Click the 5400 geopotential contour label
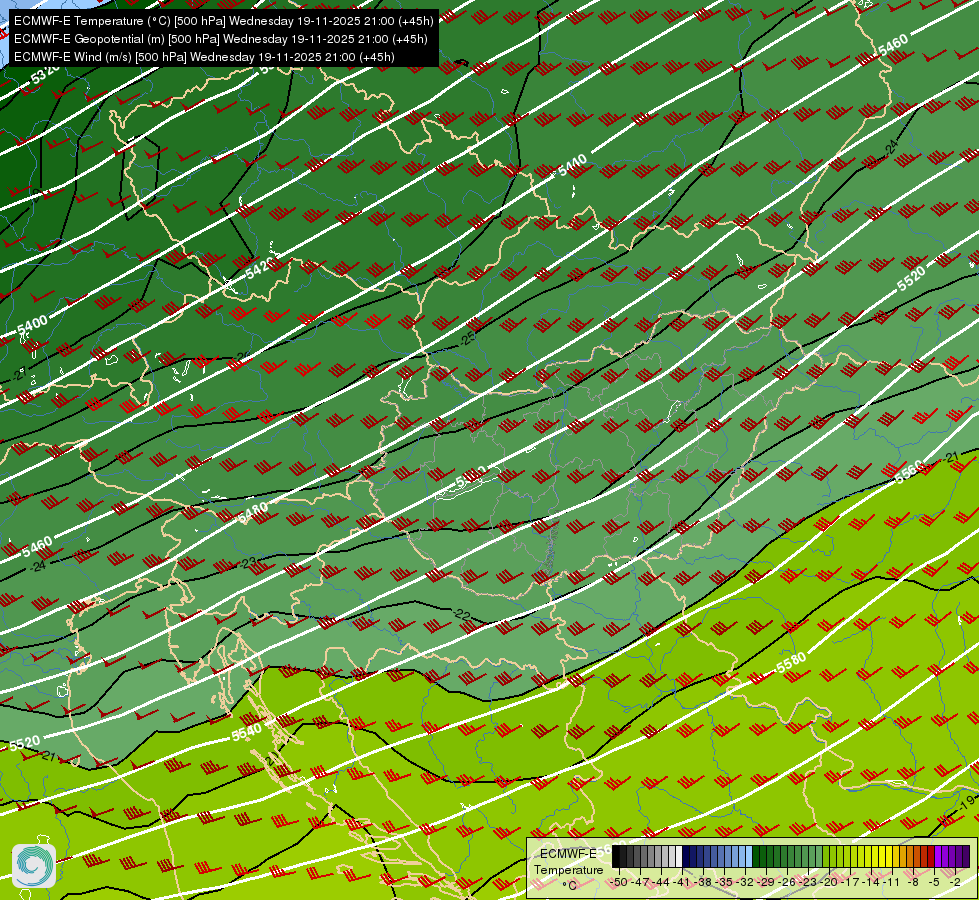Viewport: 979px width, 900px height. click(32, 325)
